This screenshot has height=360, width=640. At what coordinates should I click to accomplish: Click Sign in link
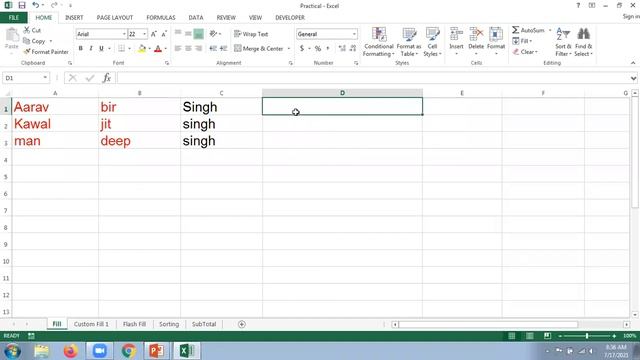click(631, 16)
